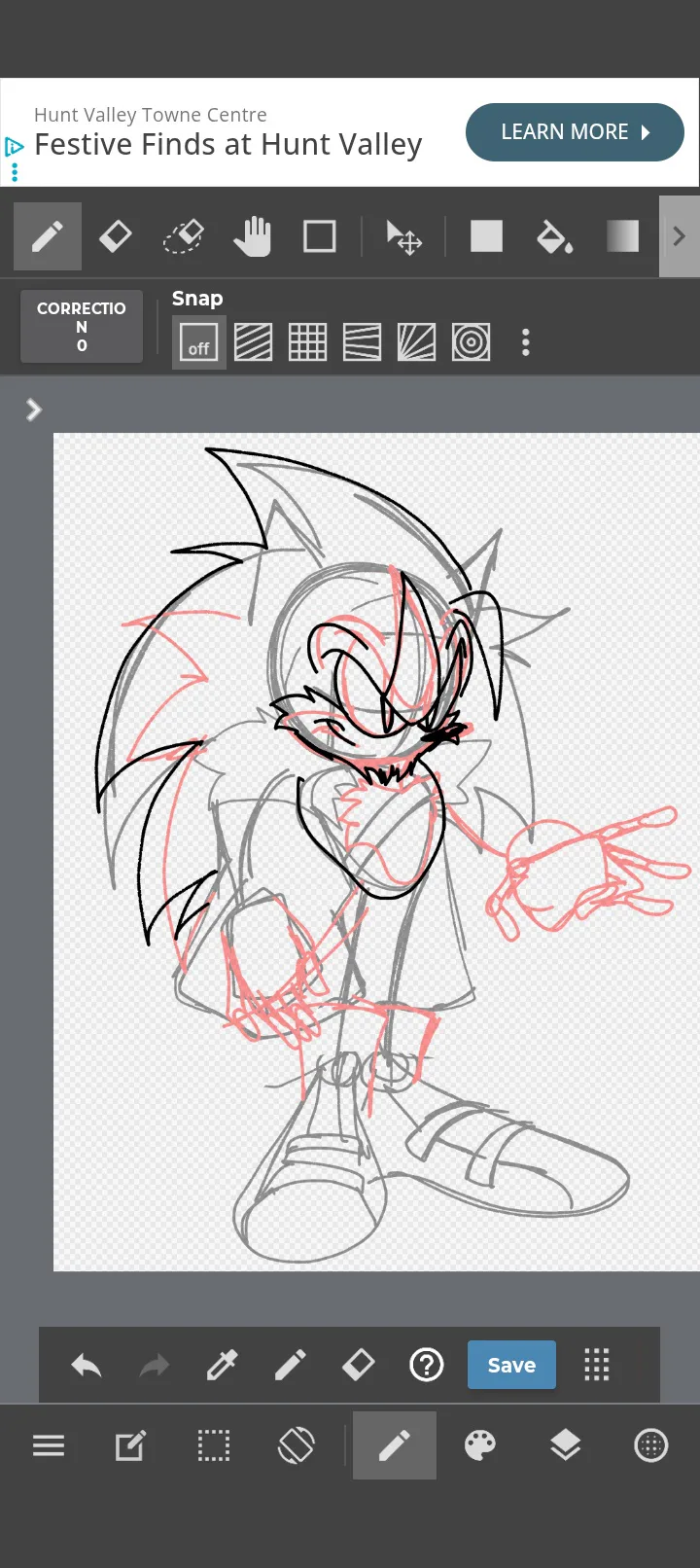Open the Help question mark

pyautogui.click(x=427, y=1366)
